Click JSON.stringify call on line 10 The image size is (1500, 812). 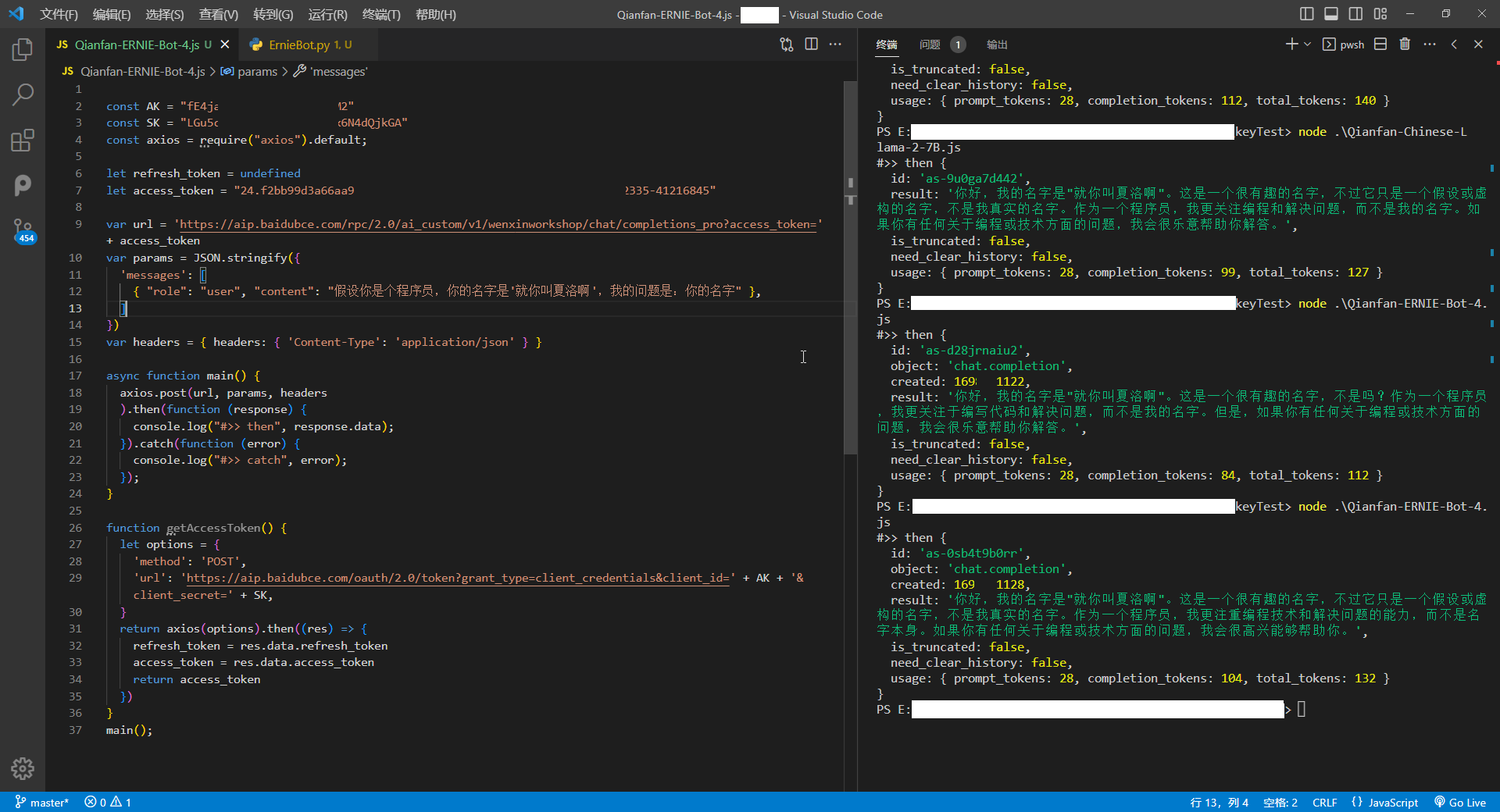(241, 258)
